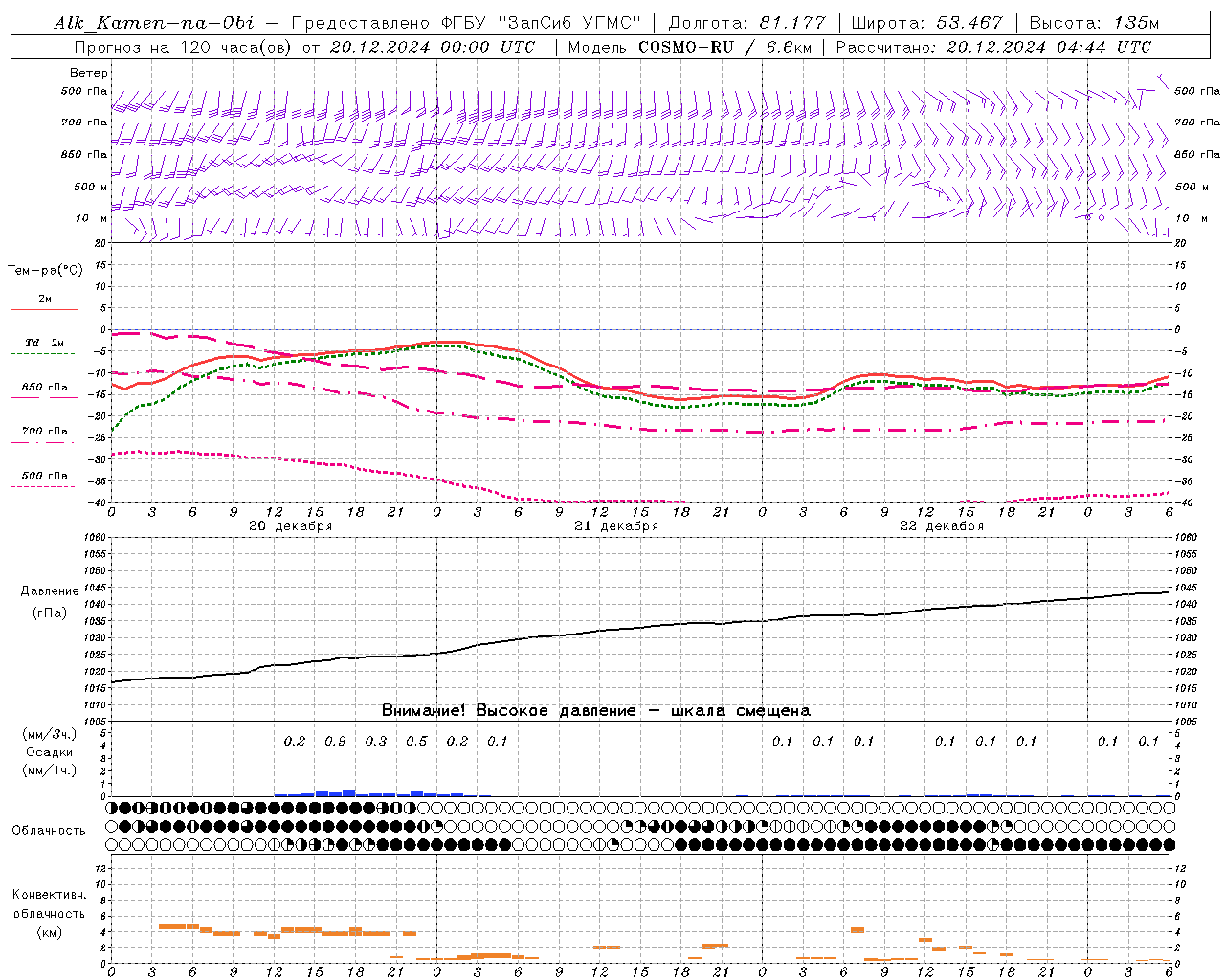Click the 20 декабря date label
The height and width of the screenshot is (980, 1225).
[x=290, y=526]
